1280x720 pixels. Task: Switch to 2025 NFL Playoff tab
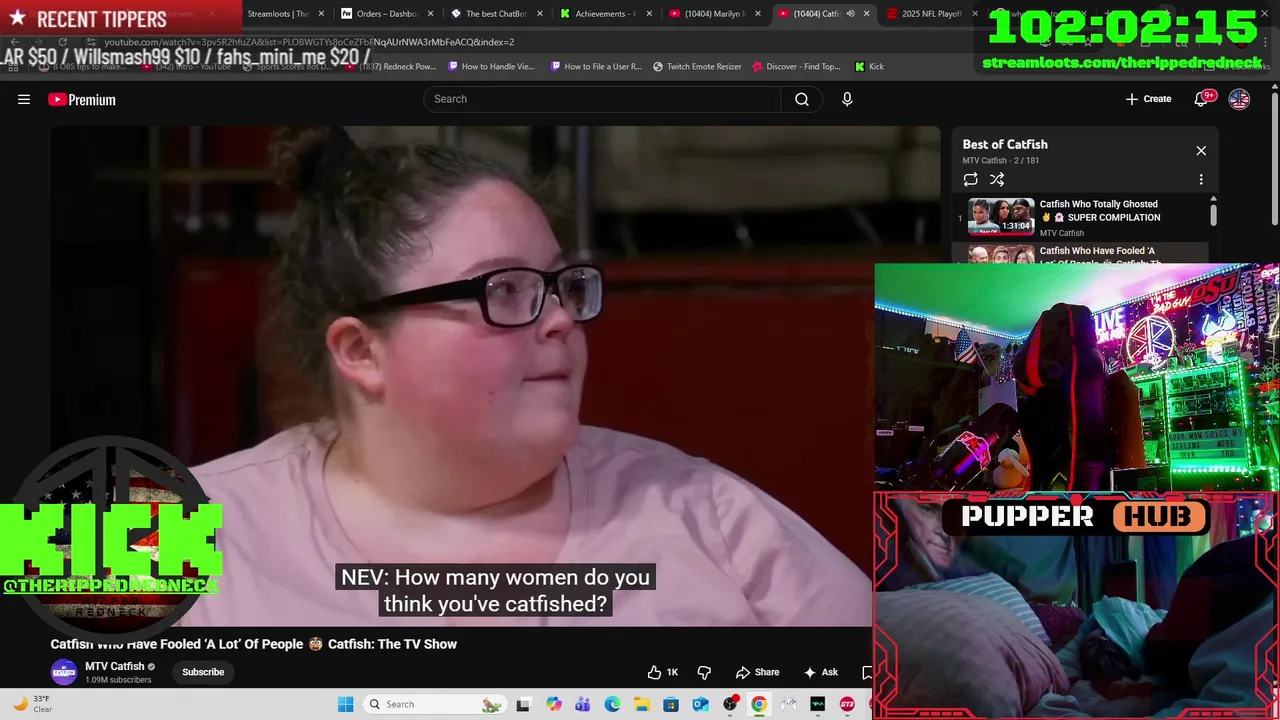point(932,14)
